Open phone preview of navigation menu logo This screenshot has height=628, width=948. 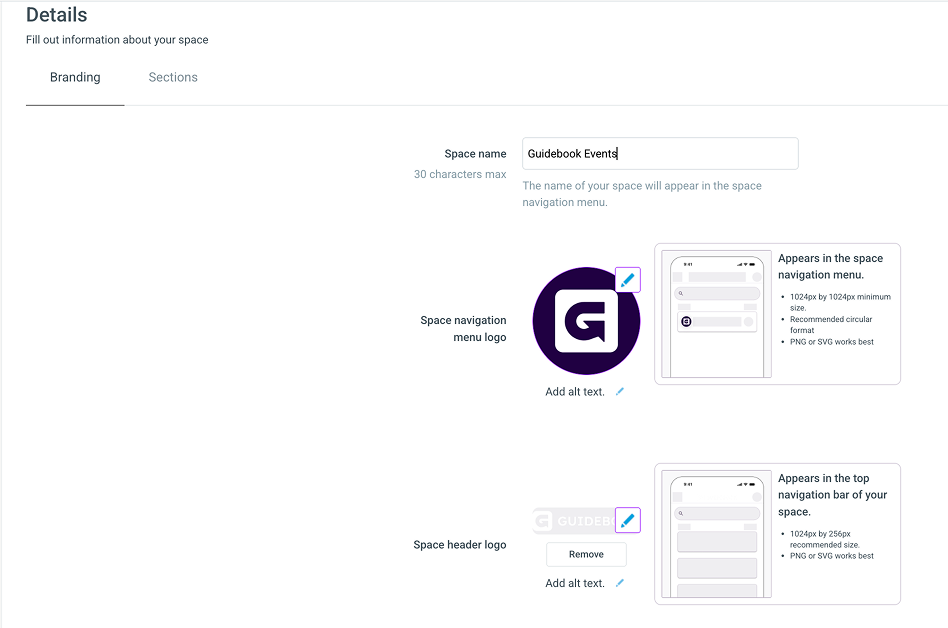click(716, 314)
